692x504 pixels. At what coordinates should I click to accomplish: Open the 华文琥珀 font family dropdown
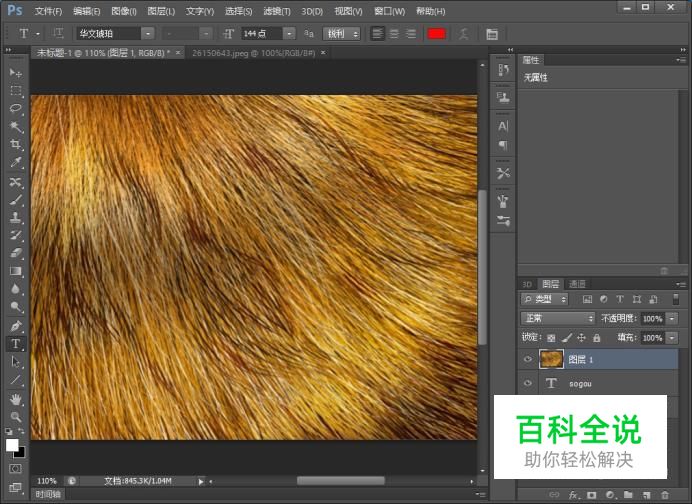click(x=147, y=34)
